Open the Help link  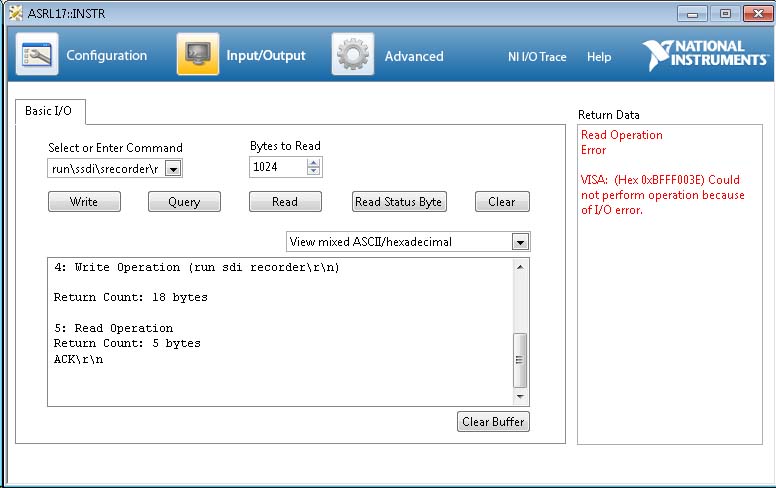[599, 57]
